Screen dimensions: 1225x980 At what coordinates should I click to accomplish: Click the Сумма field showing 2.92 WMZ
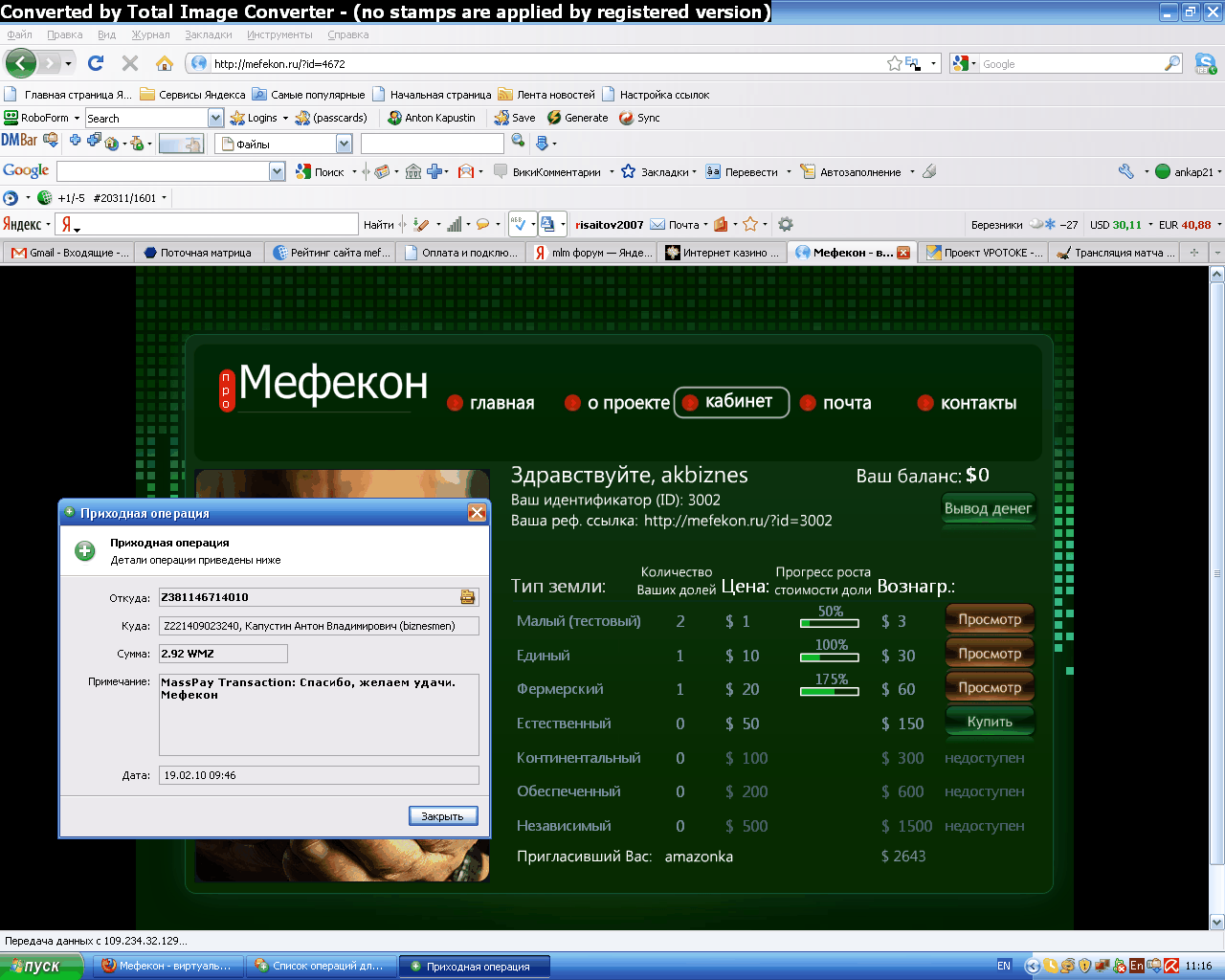point(223,654)
